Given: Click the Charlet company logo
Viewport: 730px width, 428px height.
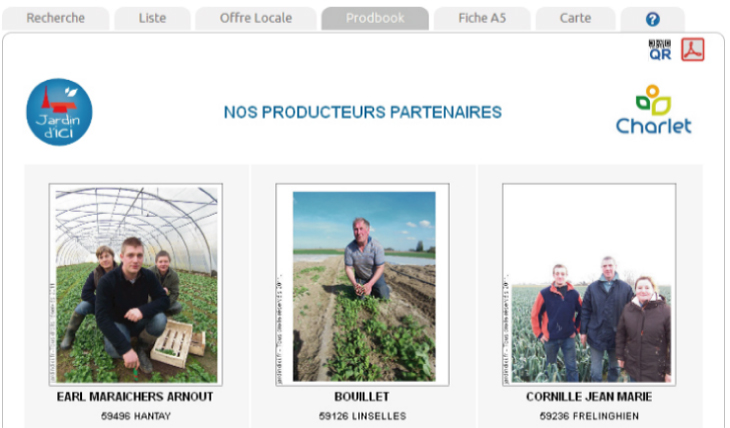Looking at the screenshot, I should [654, 109].
